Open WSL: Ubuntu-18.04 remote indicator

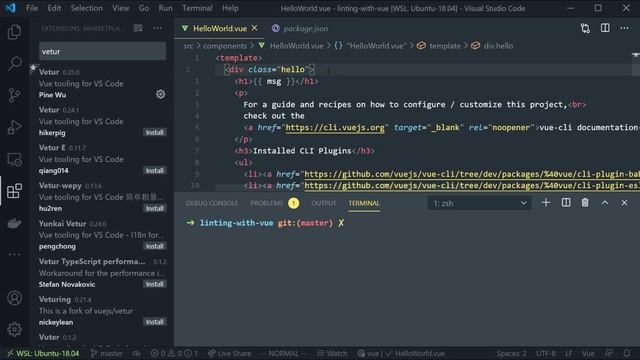[42, 353]
